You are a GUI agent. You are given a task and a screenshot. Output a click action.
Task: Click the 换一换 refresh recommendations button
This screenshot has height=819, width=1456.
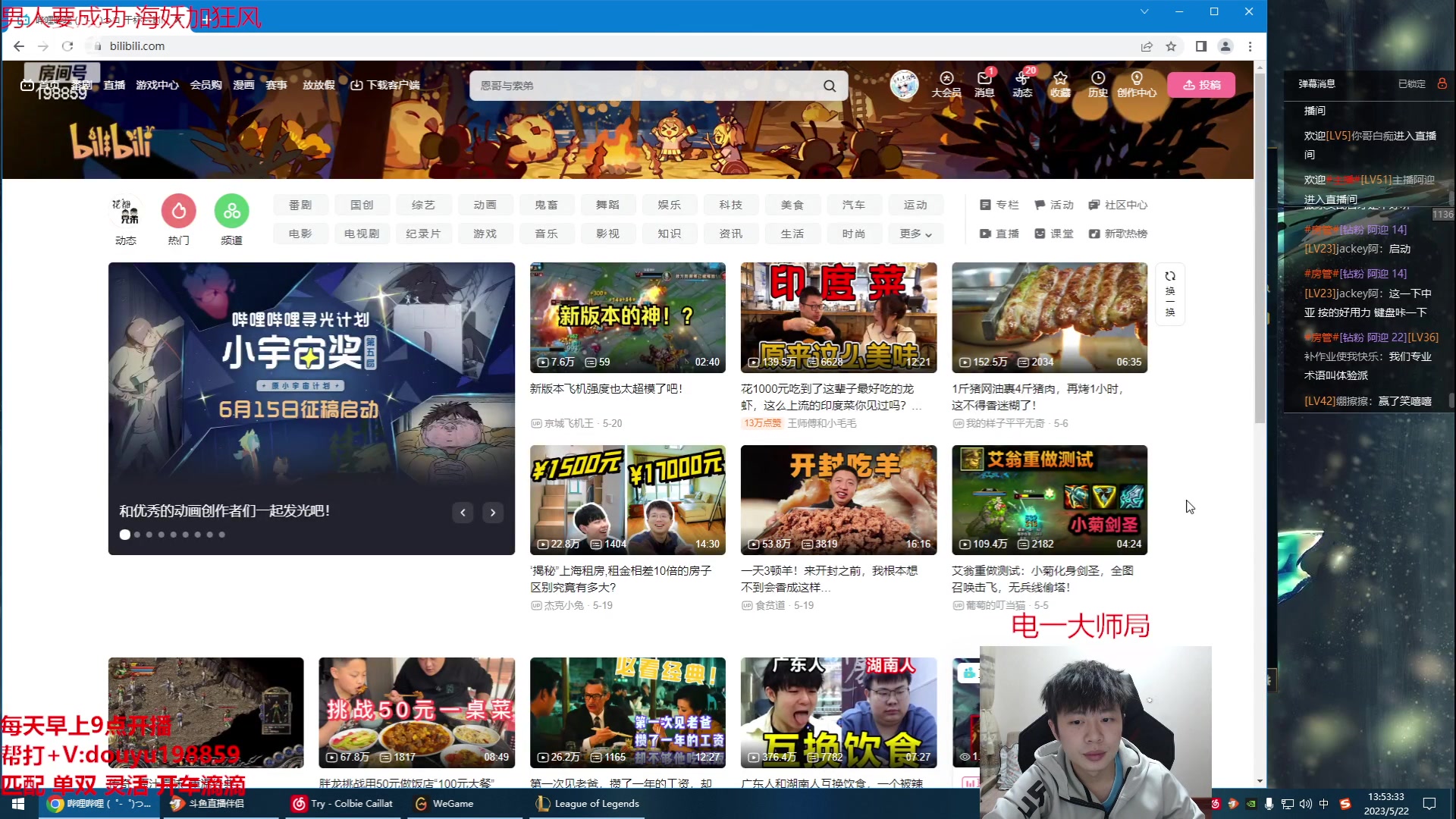pyautogui.click(x=1170, y=293)
